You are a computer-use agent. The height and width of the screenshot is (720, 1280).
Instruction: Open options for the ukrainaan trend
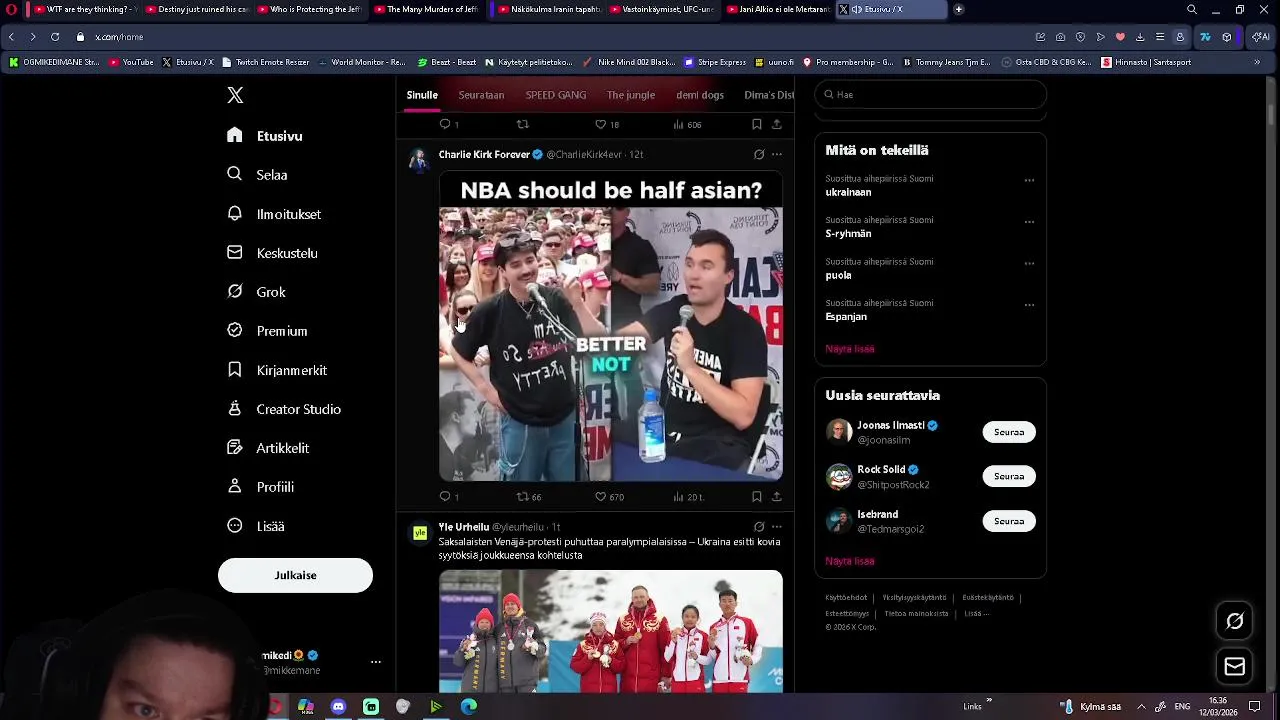[x=1029, y=181]
